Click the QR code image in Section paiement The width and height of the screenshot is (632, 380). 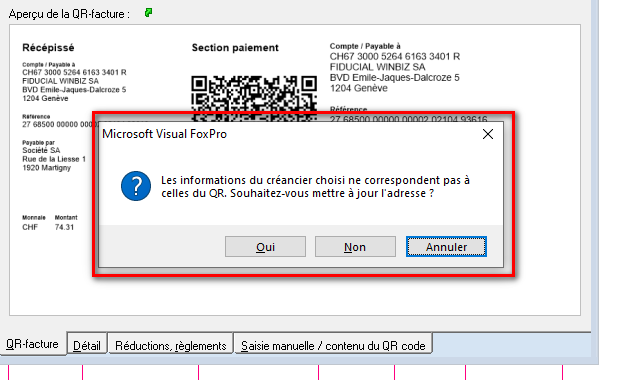[254, 98]
